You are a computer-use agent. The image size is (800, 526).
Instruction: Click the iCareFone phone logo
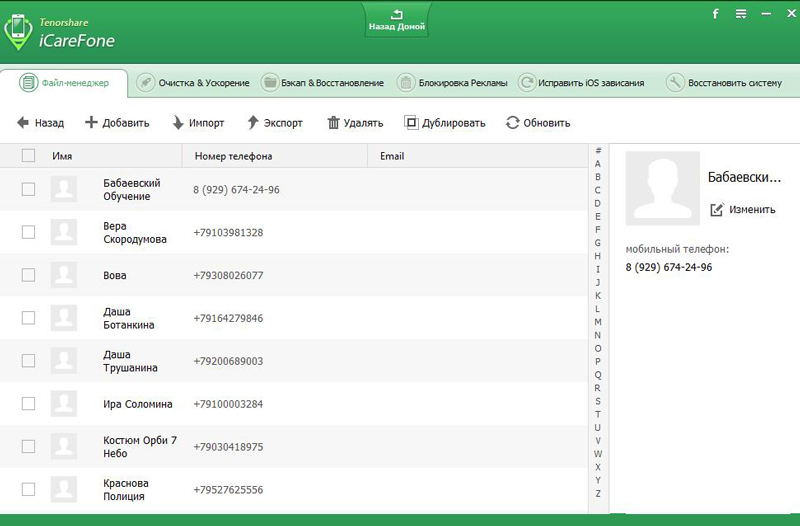pos(18,32)
